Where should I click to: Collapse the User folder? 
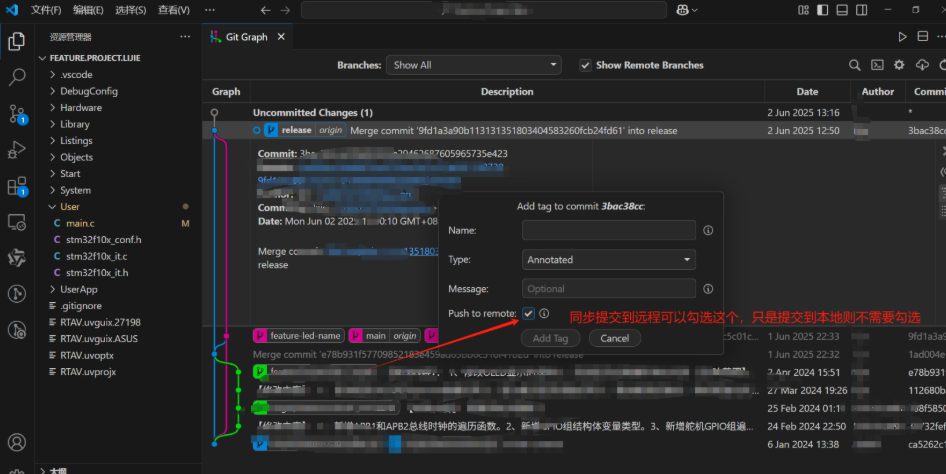69,207
